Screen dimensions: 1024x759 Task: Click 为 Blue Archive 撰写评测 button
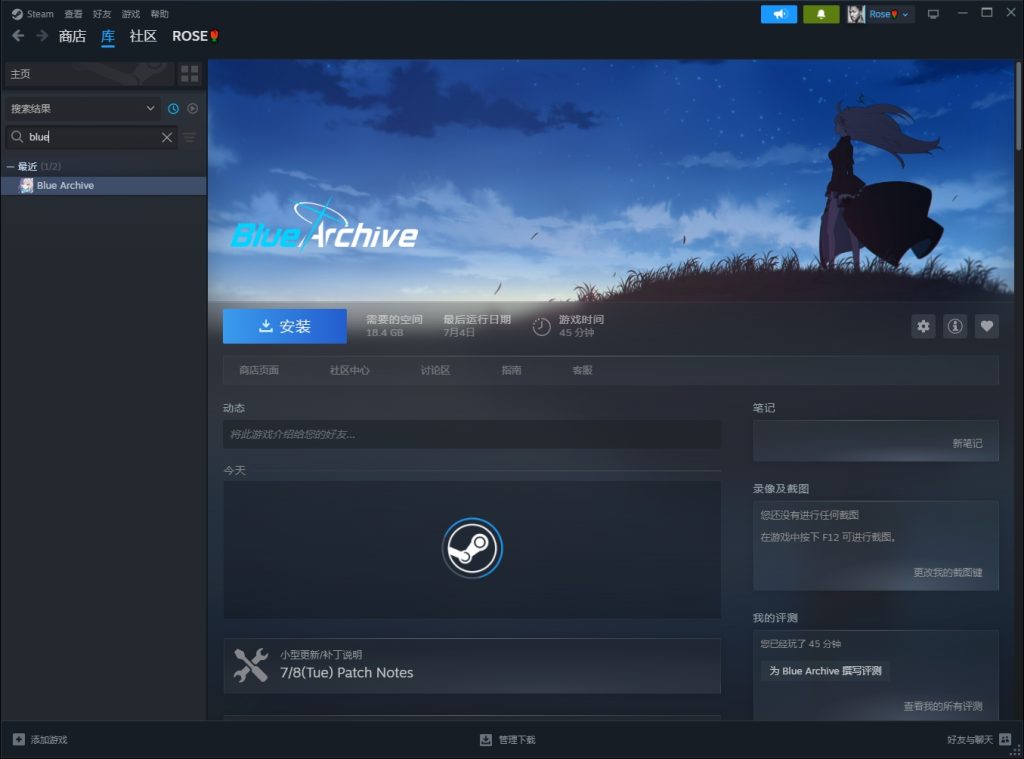(x=825, y=671)
